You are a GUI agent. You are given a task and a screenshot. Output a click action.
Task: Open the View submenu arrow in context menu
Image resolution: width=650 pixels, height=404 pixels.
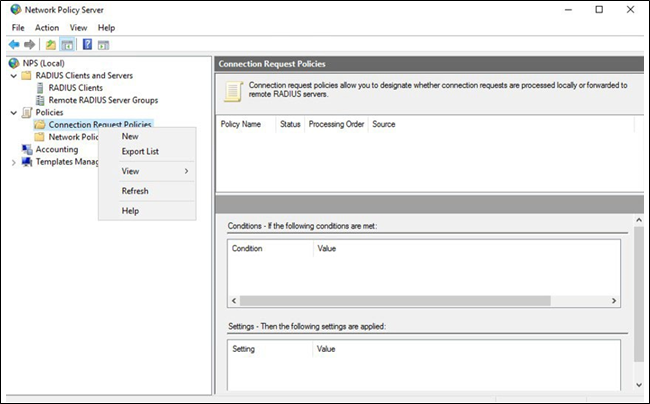click(187, 171)
